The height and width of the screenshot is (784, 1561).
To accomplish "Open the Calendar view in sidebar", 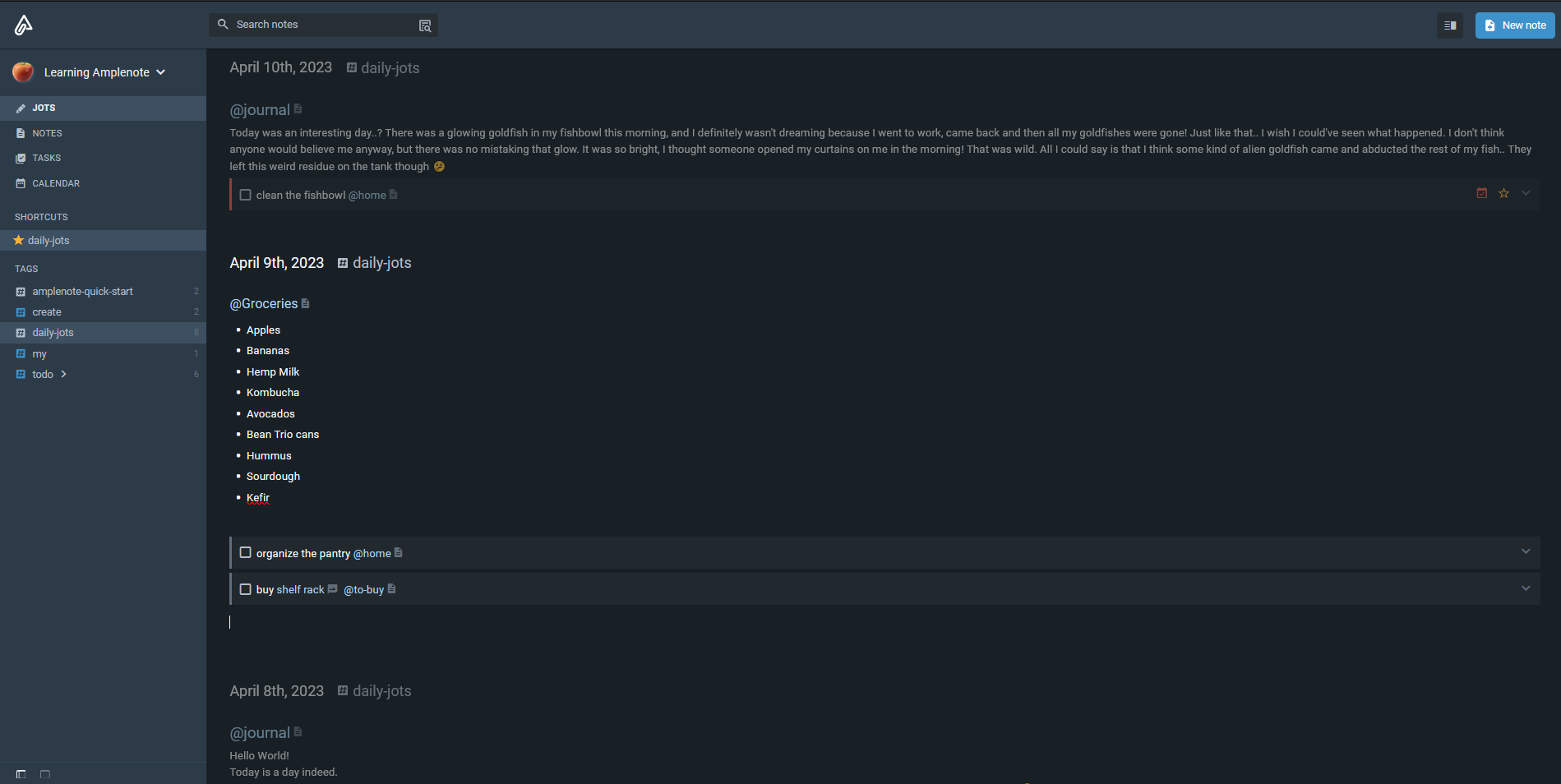I will 55,183.
